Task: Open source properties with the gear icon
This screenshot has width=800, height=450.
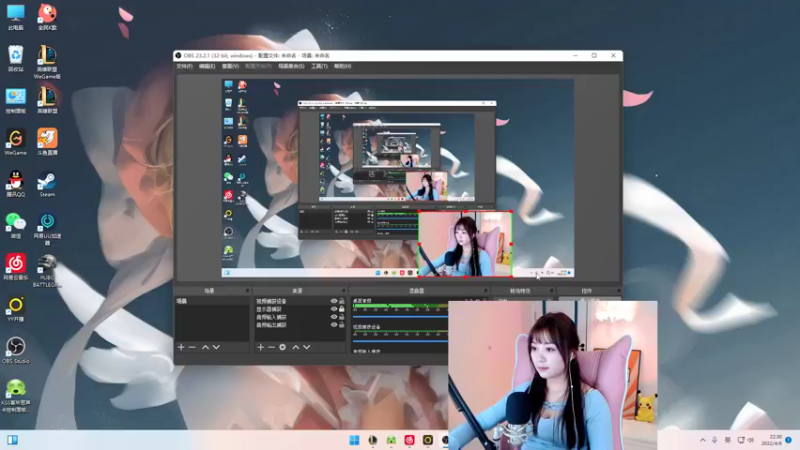Action: [283, 347]
